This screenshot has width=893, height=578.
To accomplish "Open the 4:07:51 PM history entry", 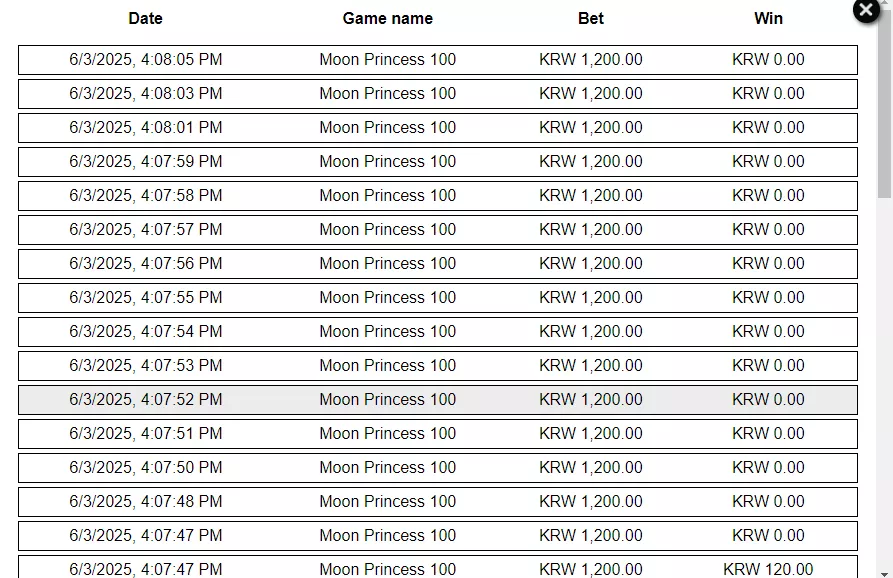I will click(x=437, y=434).
